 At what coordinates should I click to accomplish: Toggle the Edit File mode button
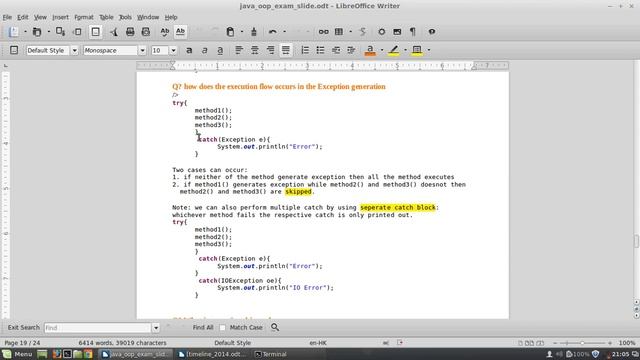click(x=96, y=32)
